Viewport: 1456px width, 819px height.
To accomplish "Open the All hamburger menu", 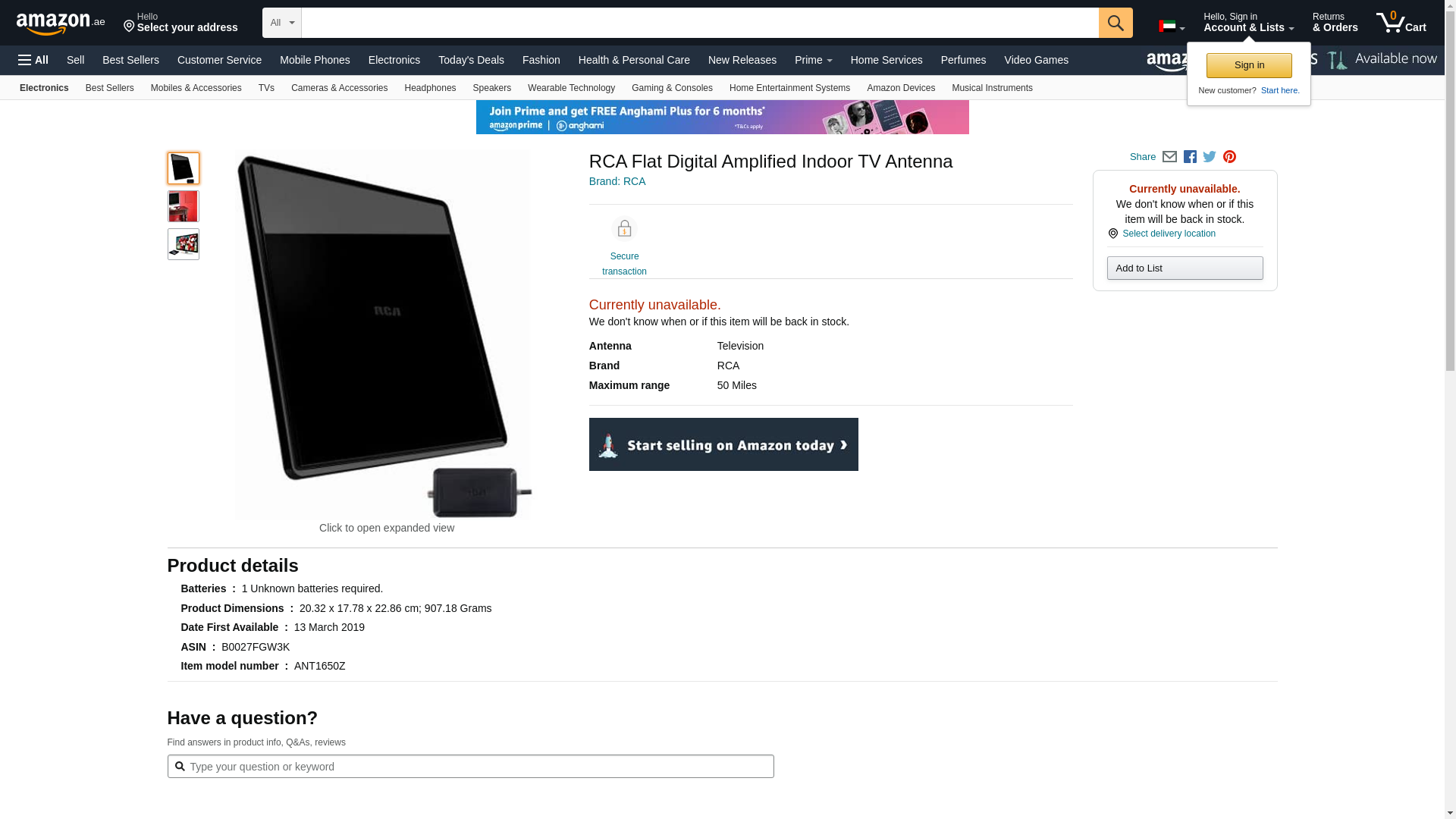I will pos(33,60).
